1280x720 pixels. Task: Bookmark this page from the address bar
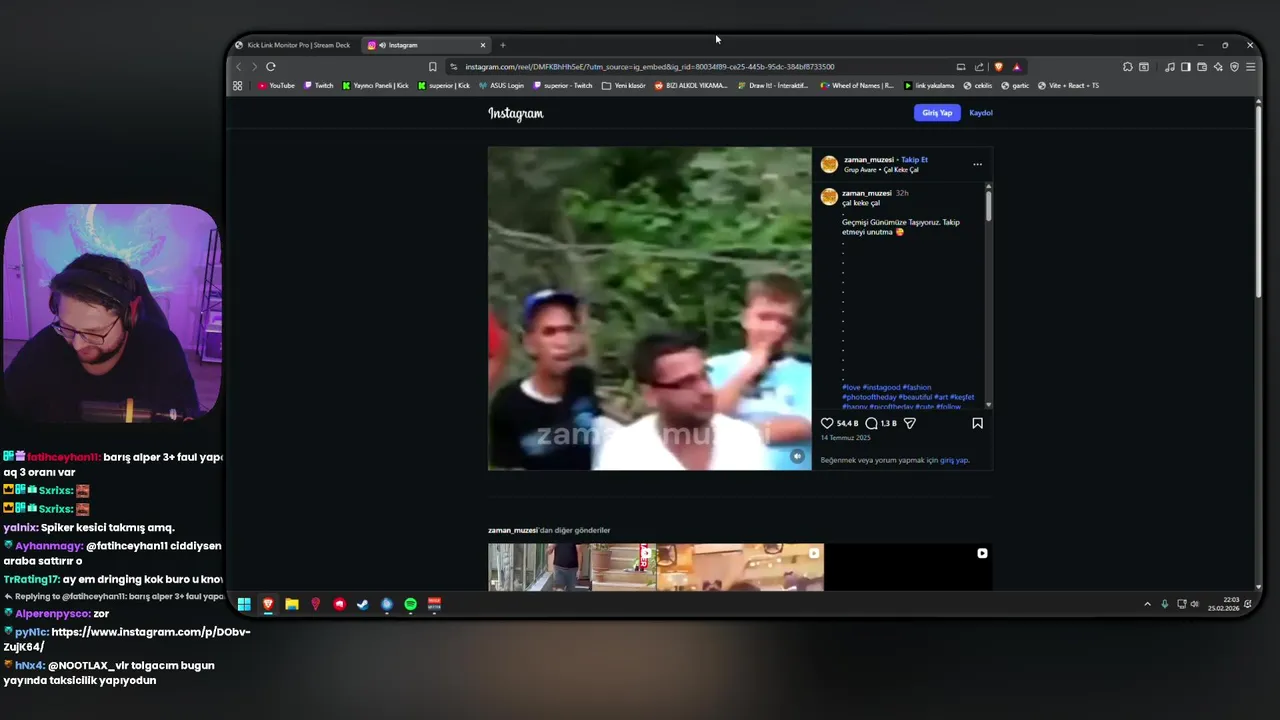point(432,67)
